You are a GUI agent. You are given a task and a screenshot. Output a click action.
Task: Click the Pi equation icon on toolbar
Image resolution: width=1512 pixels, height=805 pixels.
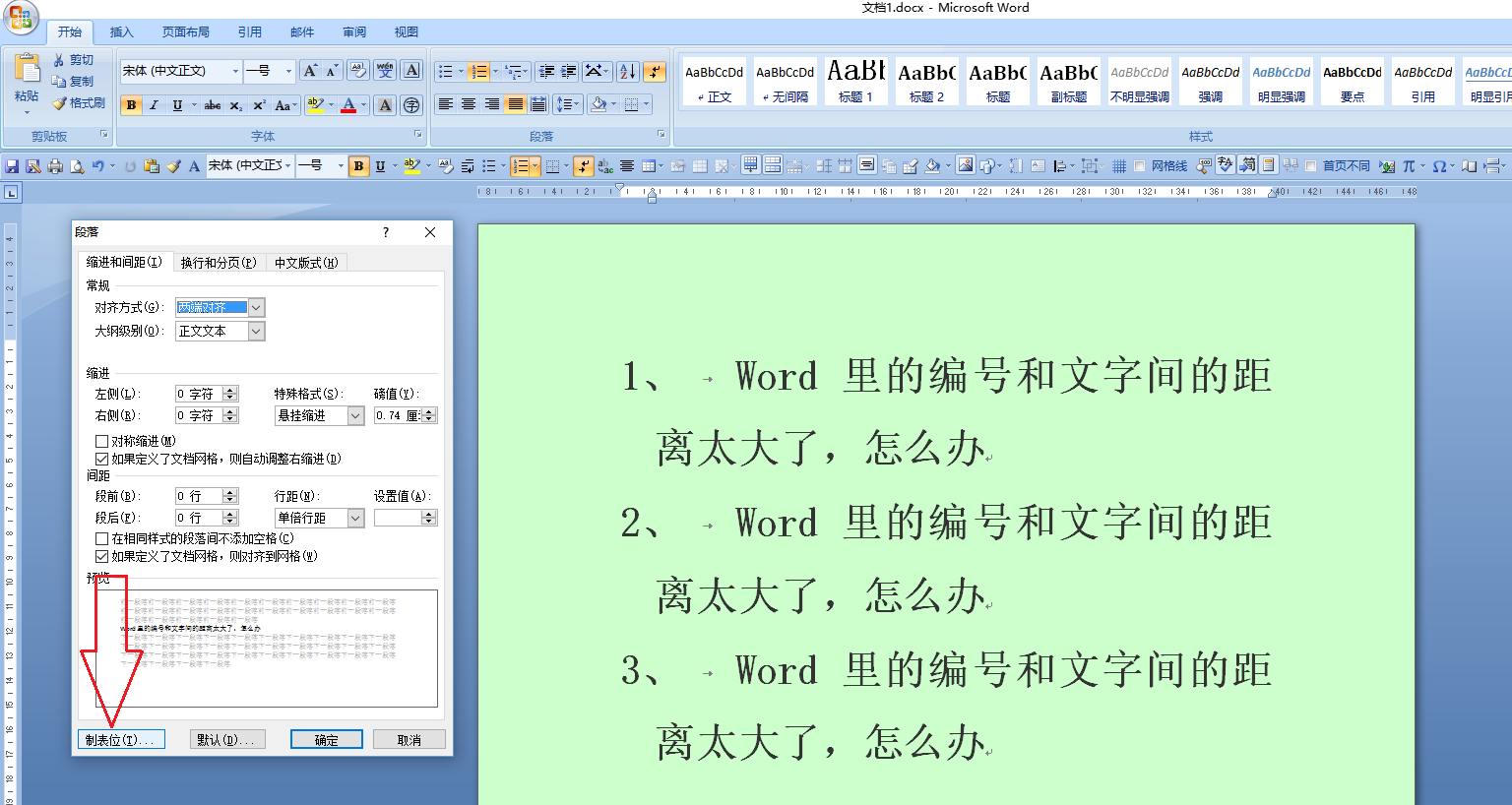(1409, 166)
